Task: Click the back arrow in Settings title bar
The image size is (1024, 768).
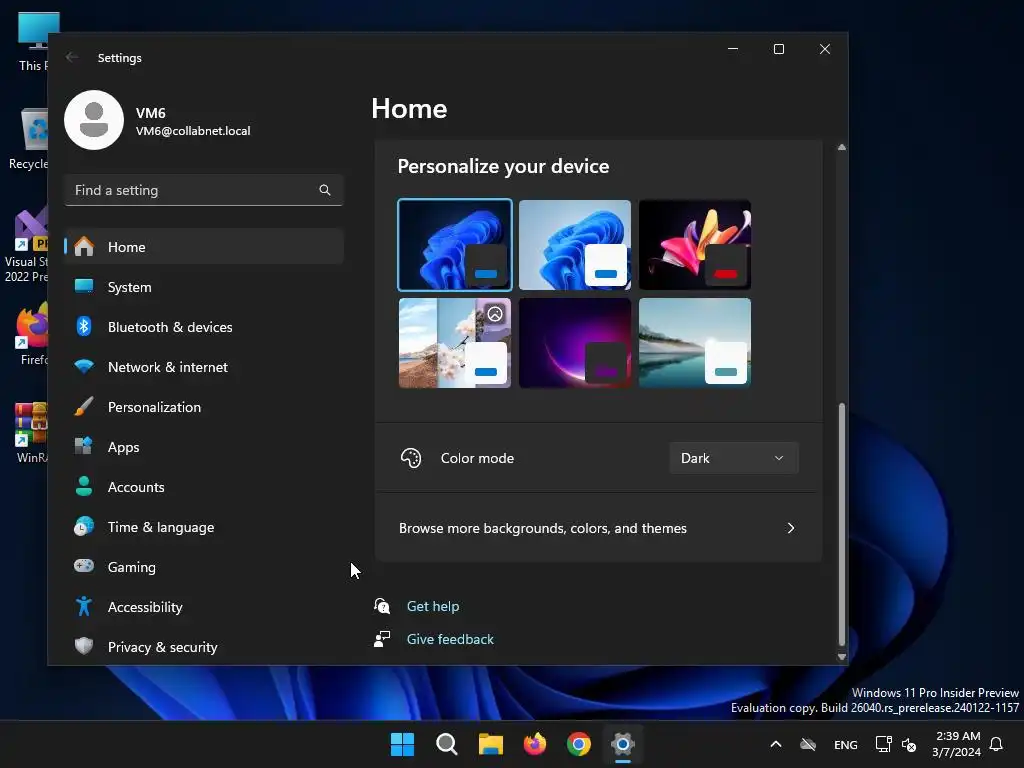Action: [72, 57]
